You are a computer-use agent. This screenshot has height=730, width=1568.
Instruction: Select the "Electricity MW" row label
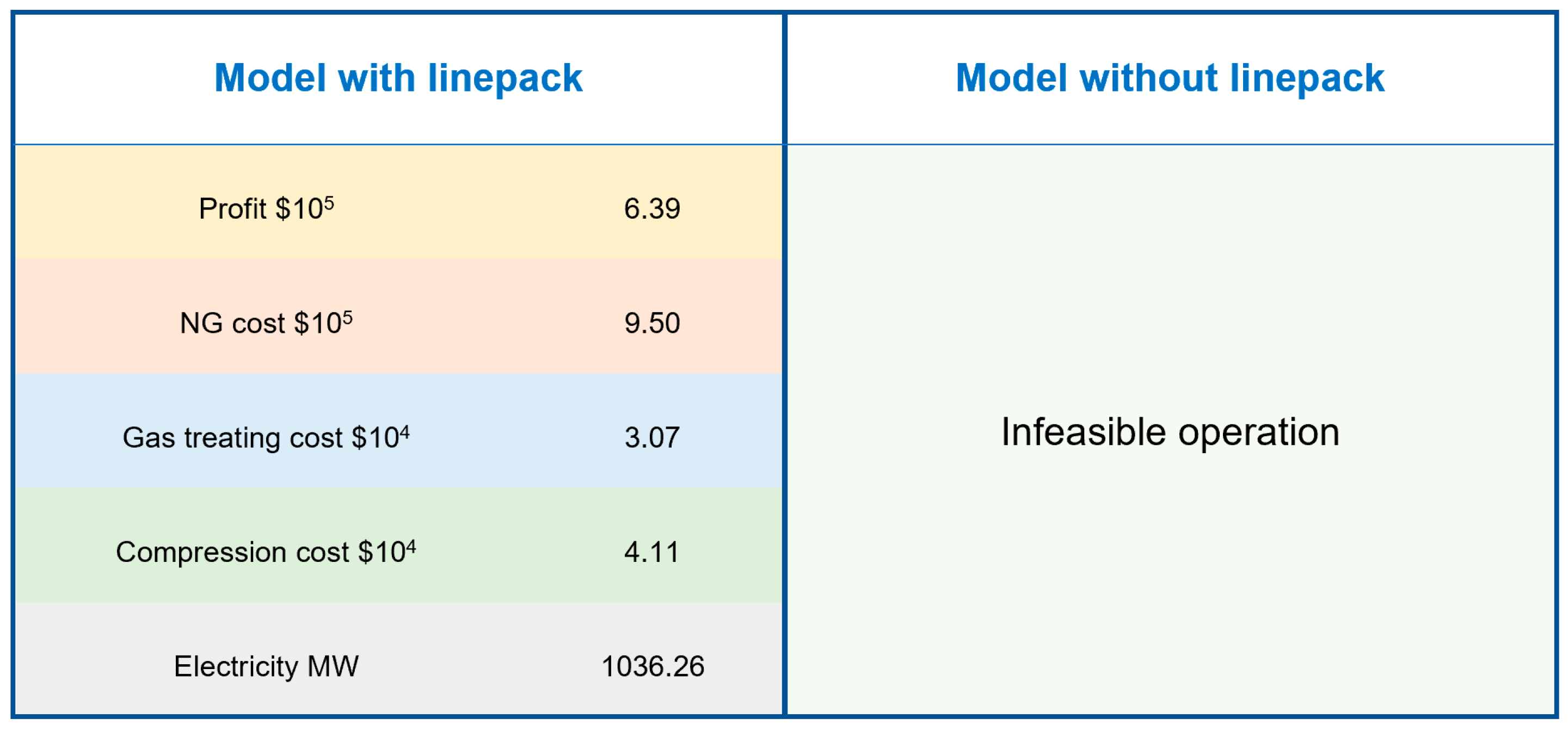(266, 666)
